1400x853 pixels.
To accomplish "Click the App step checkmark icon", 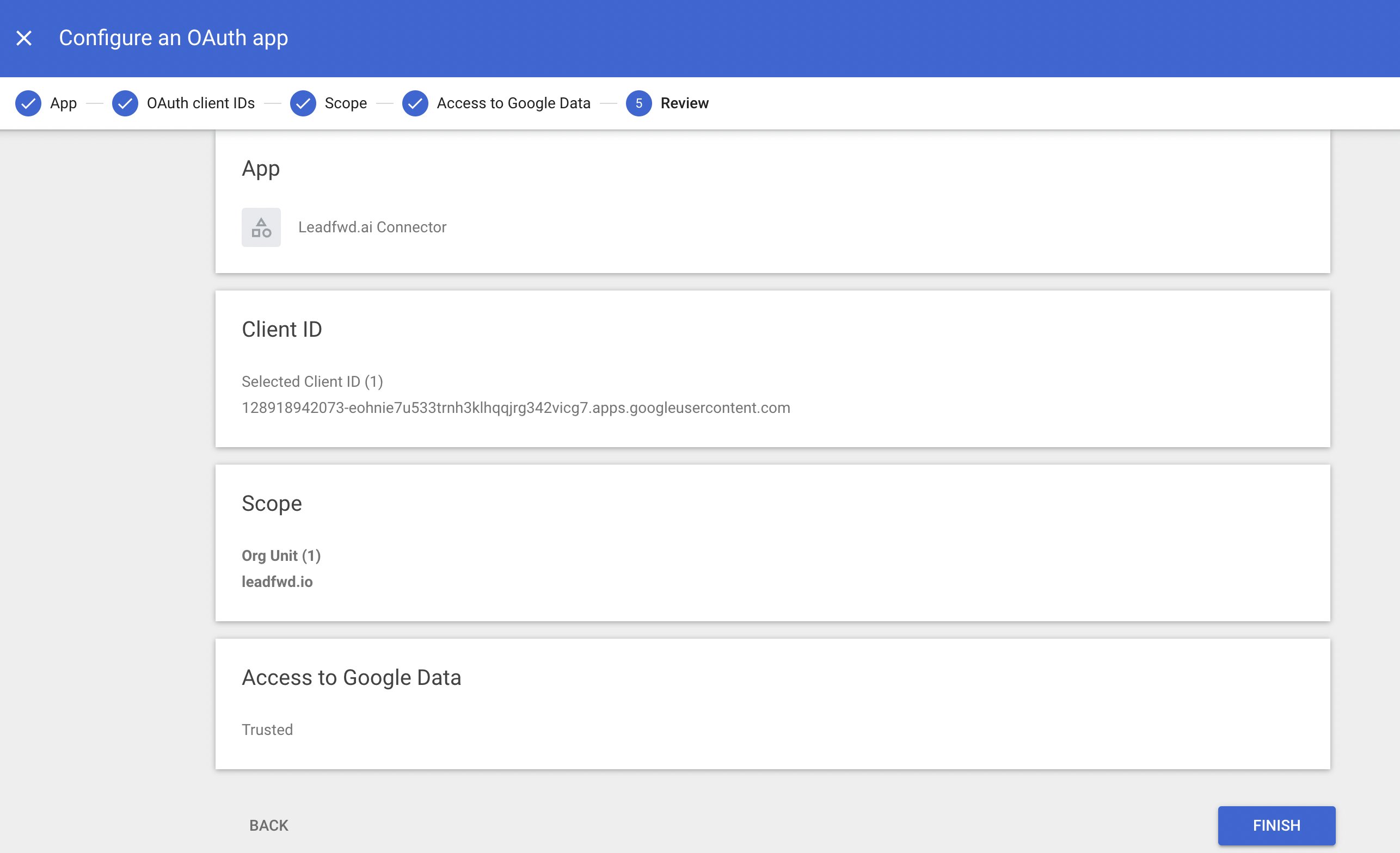I will tap(28, 103).
